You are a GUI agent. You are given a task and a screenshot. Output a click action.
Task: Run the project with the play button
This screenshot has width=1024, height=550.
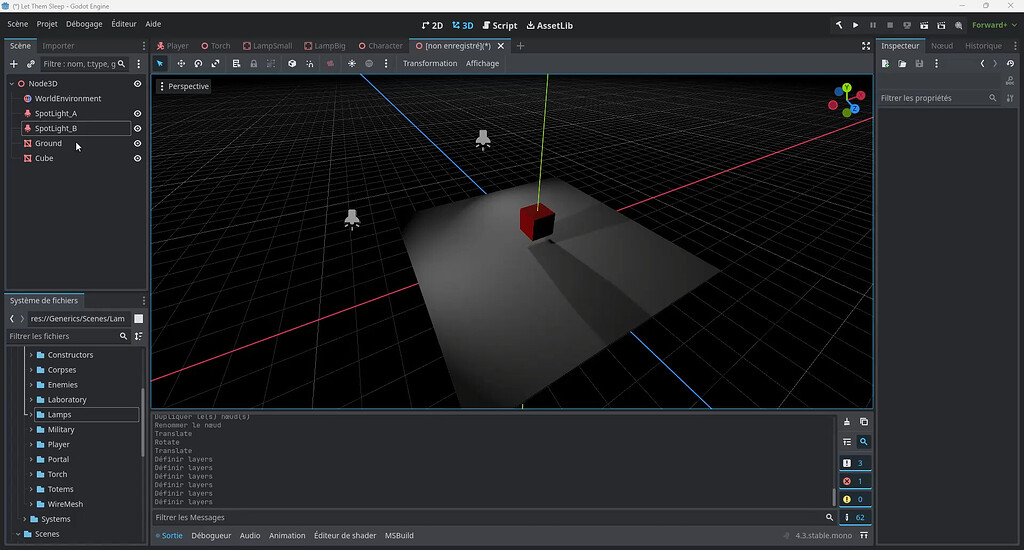[856, 25]
